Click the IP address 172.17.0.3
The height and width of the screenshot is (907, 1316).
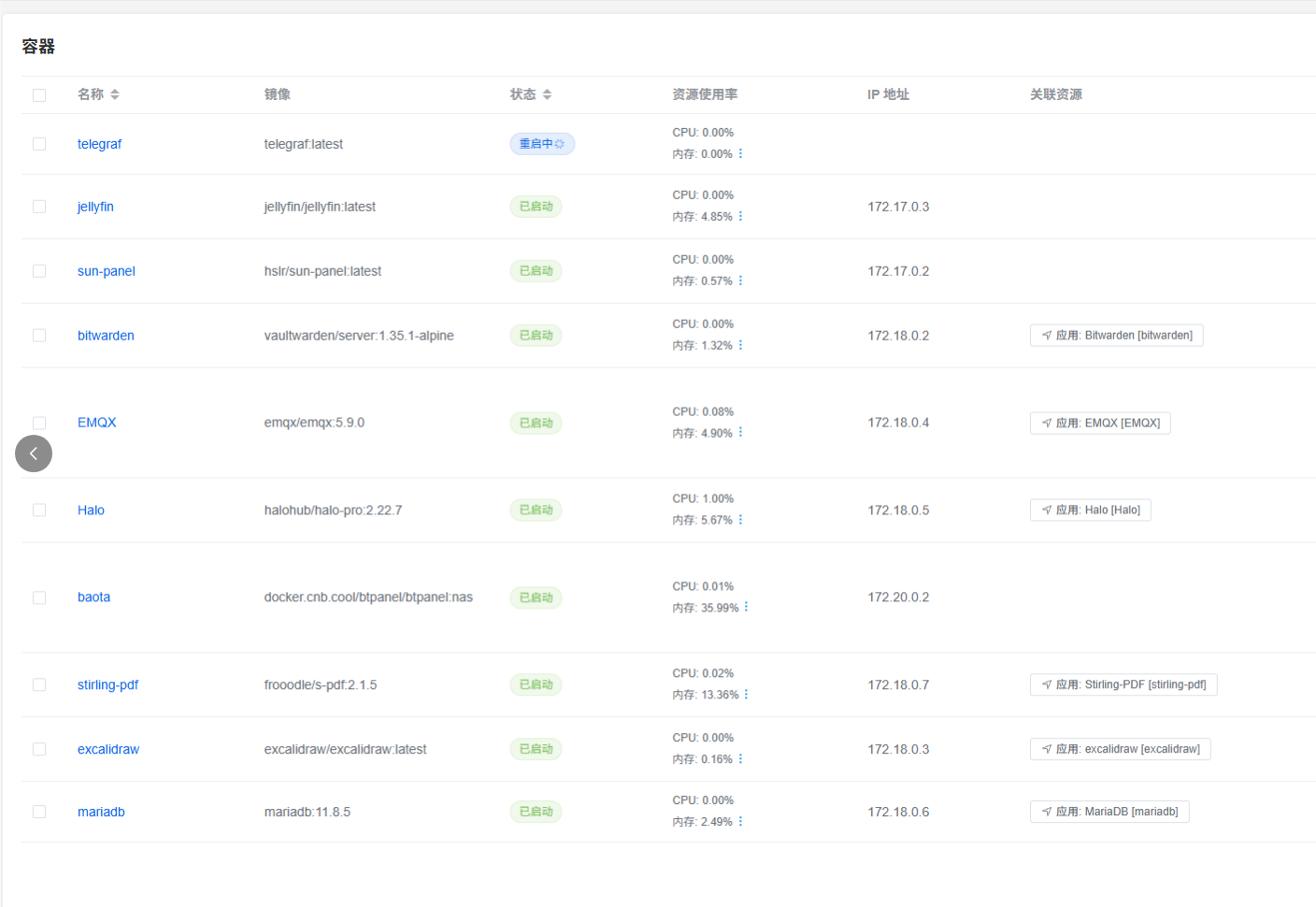point(898,207)
